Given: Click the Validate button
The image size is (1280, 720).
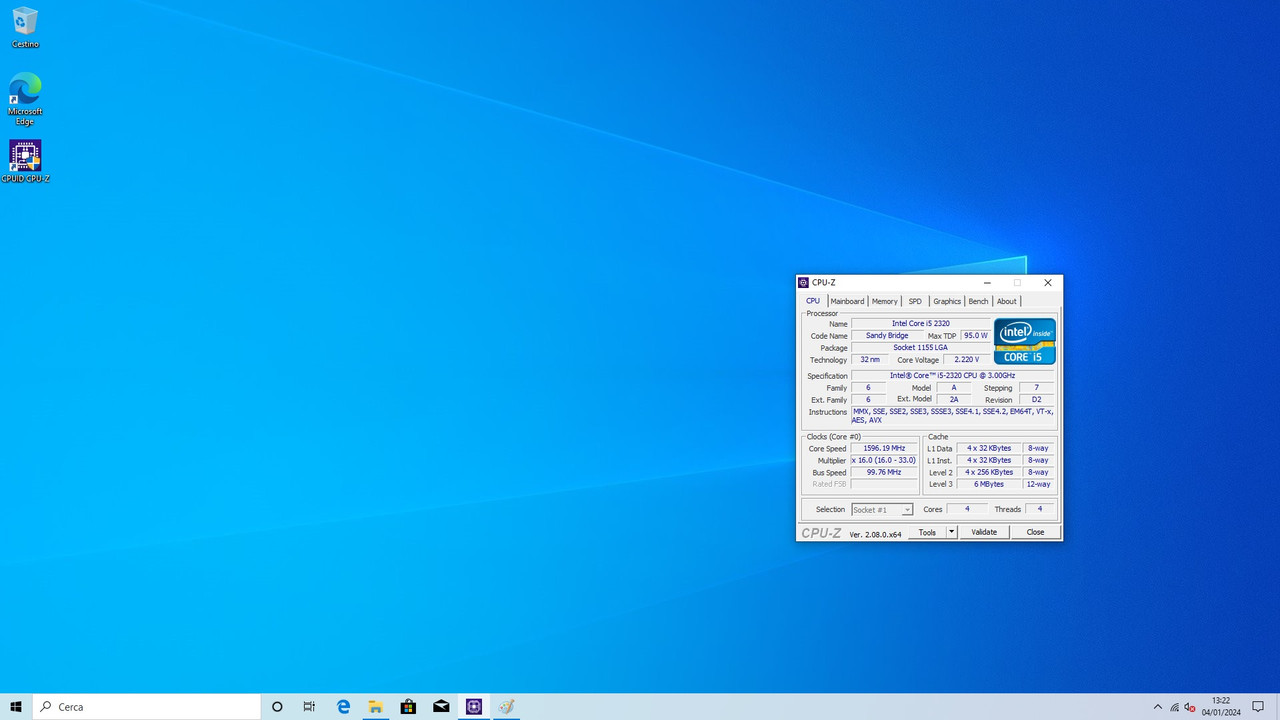Looking at the screenshot, I should coord(984,532).
